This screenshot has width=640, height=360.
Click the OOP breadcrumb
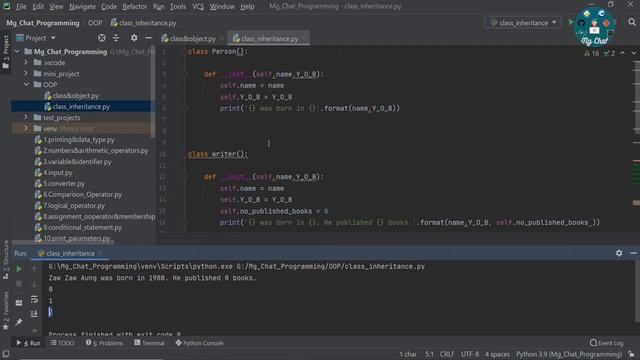[95, 23]
